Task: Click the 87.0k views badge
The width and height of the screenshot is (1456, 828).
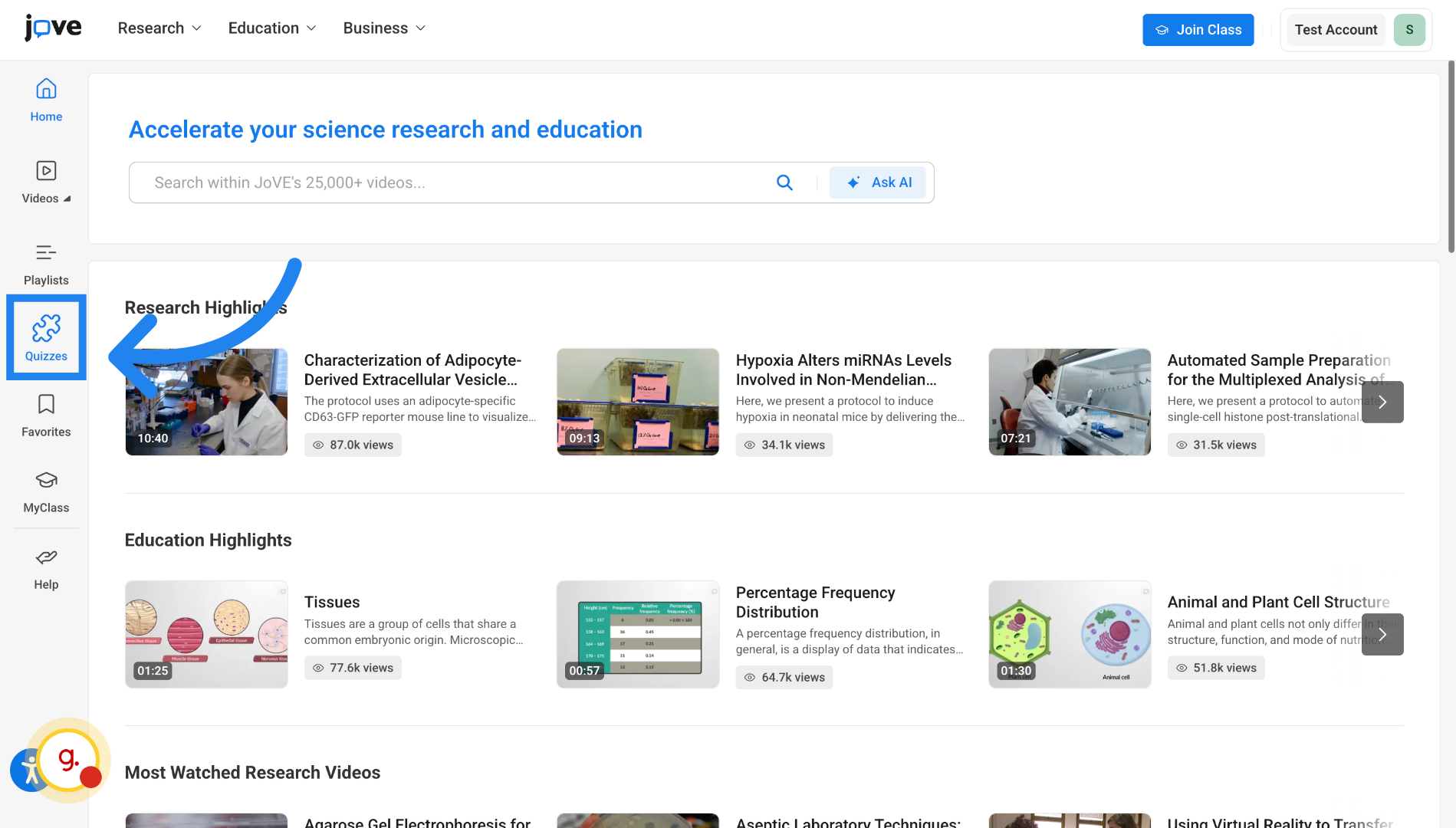Action: click(353, 445)
